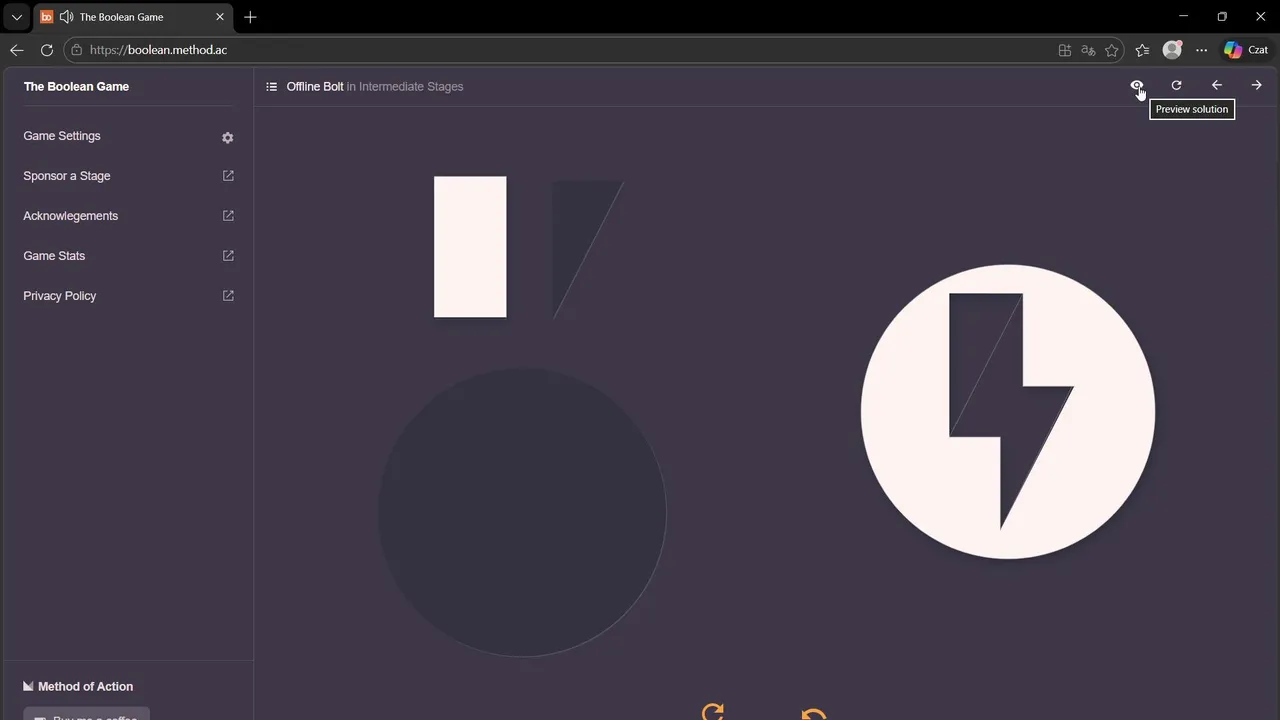Click the translate page icon
Screen dimensions: 1280x720
tap(1088, 50)
